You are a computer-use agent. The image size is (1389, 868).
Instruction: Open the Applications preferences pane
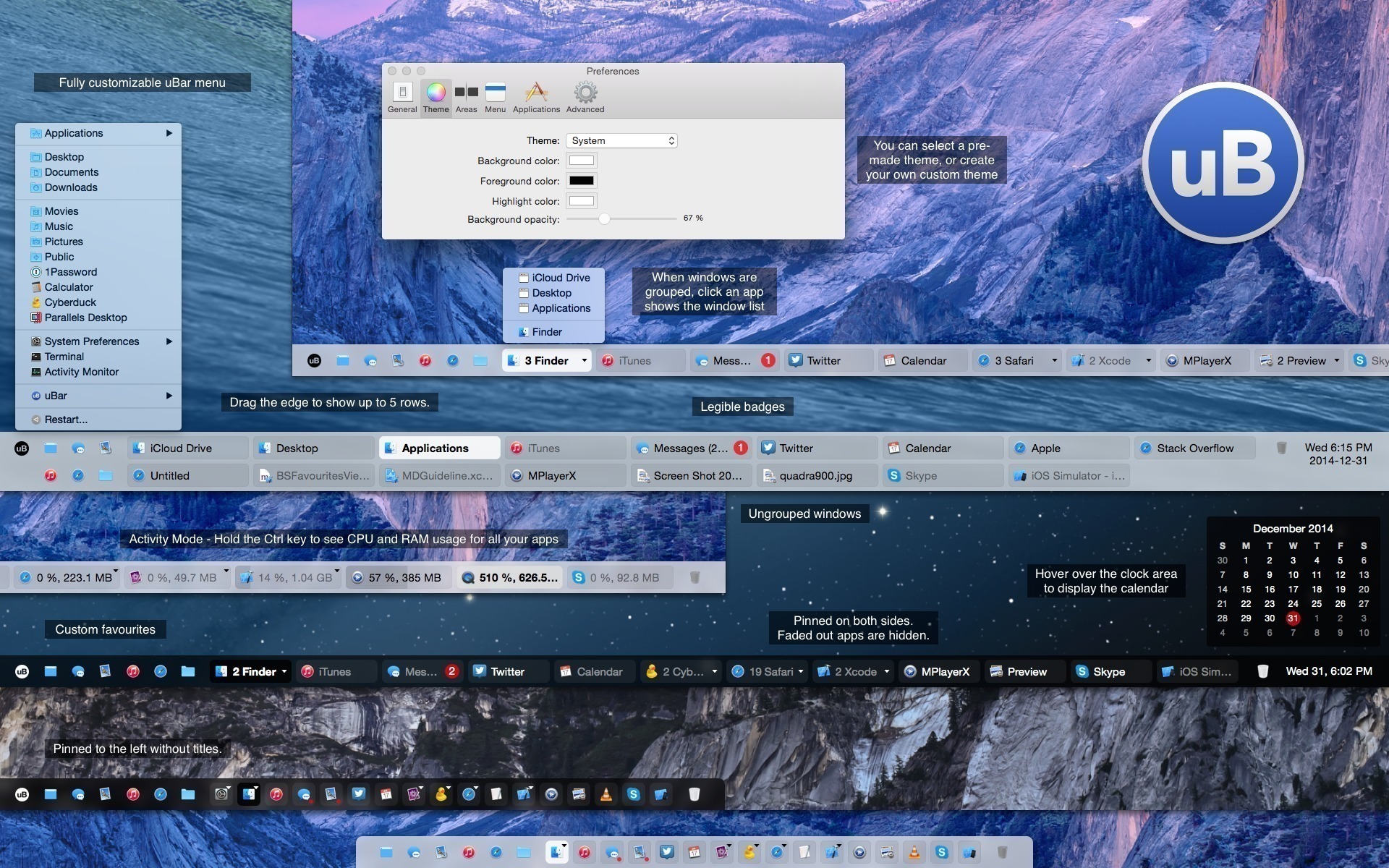point(536,96)
